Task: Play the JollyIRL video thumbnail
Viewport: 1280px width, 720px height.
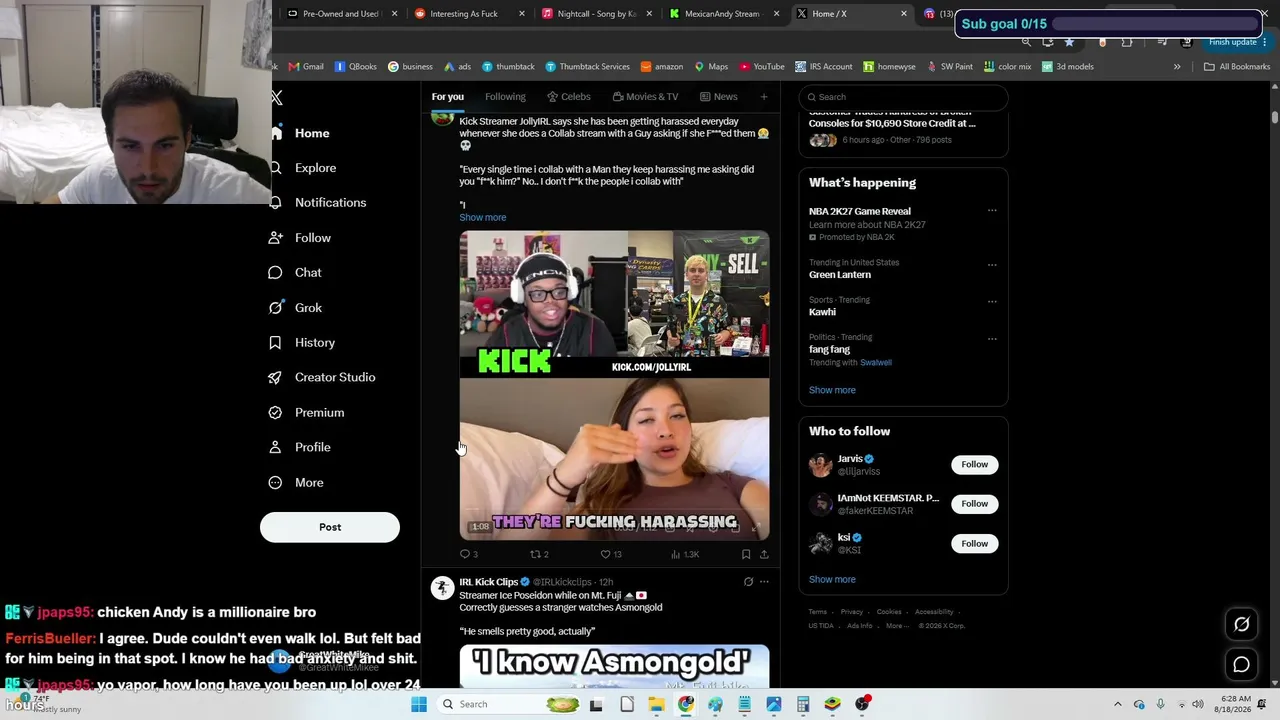Action: pyautogui.click(x=614, y=386)
